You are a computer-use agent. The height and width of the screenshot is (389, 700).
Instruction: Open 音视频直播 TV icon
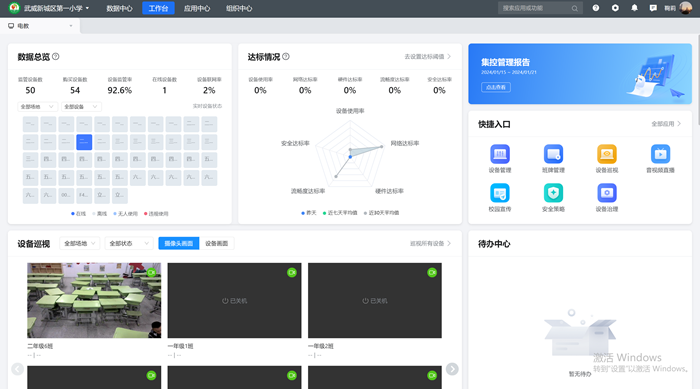pos(660,155)
